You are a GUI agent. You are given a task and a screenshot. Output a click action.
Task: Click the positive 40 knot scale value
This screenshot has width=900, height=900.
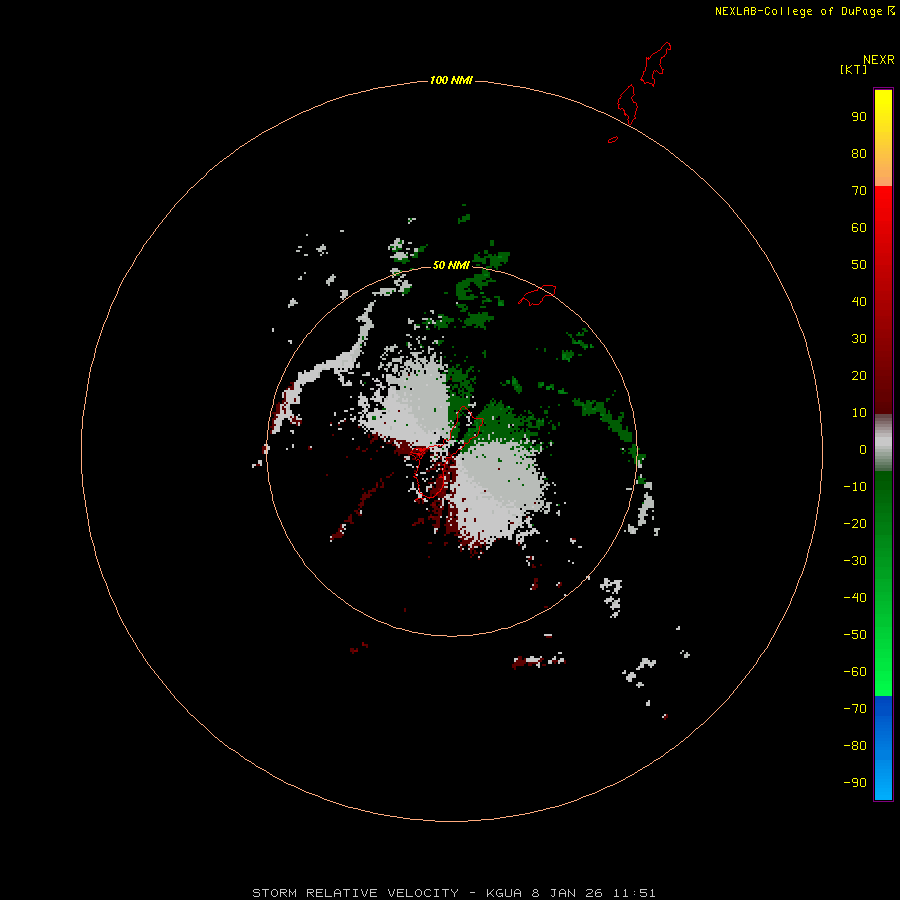click(859, 302)
